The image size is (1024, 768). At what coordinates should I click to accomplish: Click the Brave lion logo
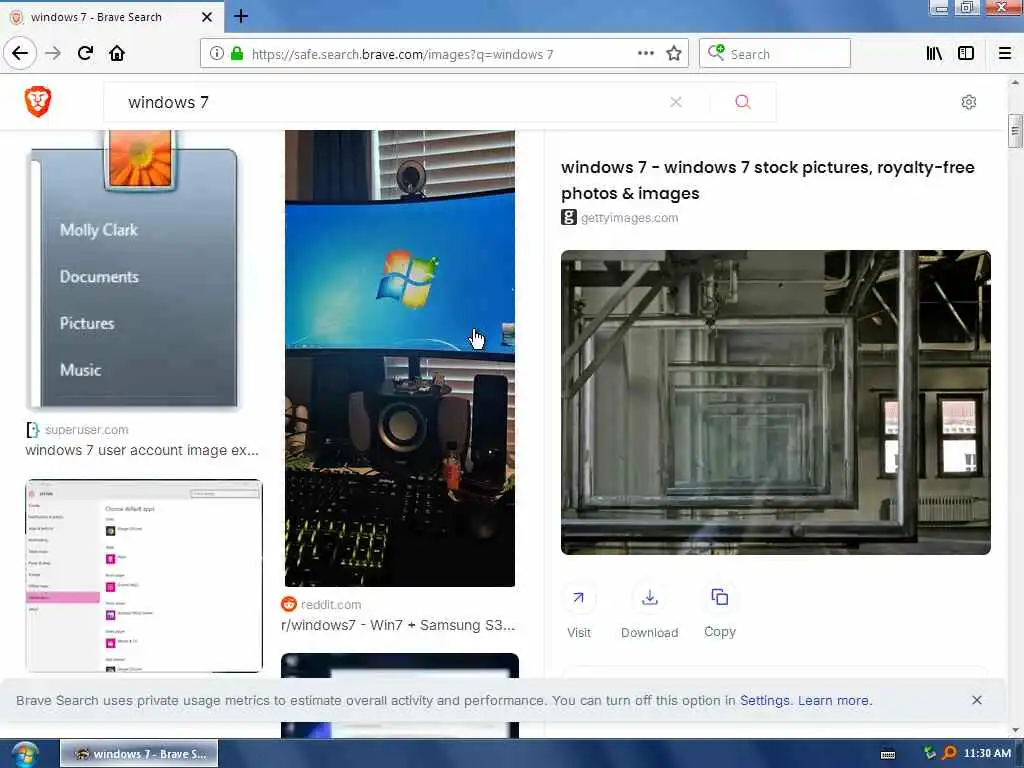(38, 102)
